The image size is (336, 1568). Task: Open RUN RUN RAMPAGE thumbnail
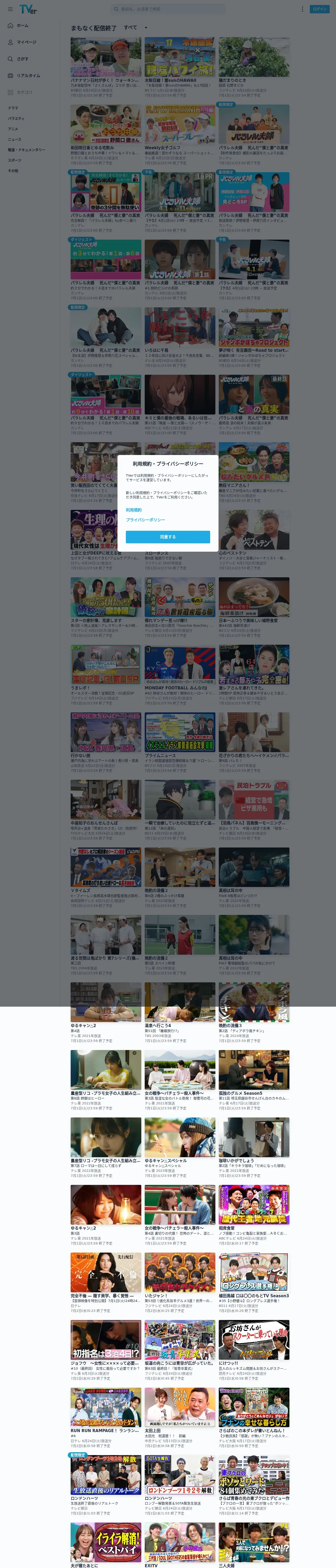[x=105, y=1407]
